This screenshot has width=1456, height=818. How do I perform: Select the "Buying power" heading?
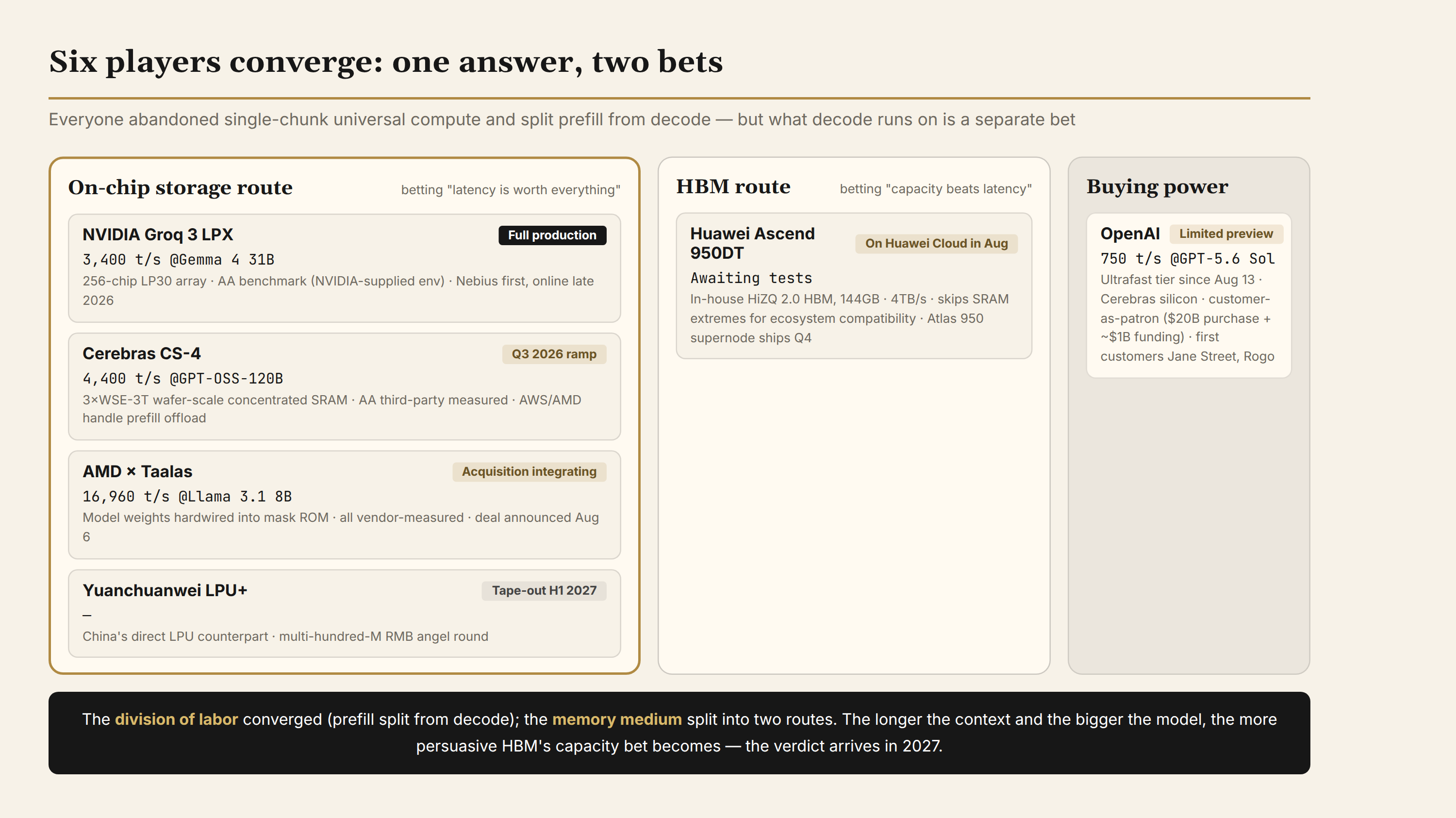coord(1157,186)
